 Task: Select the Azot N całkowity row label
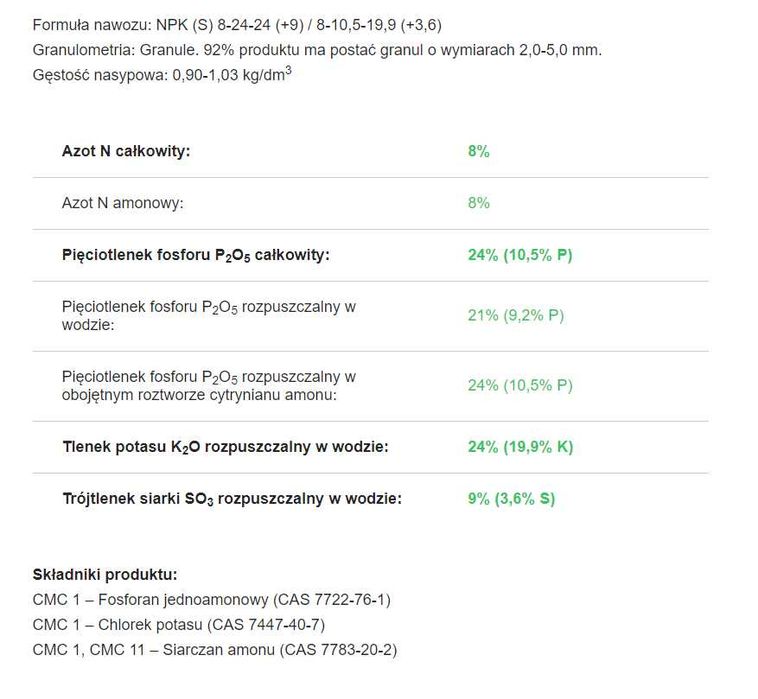tap(126, 151)
